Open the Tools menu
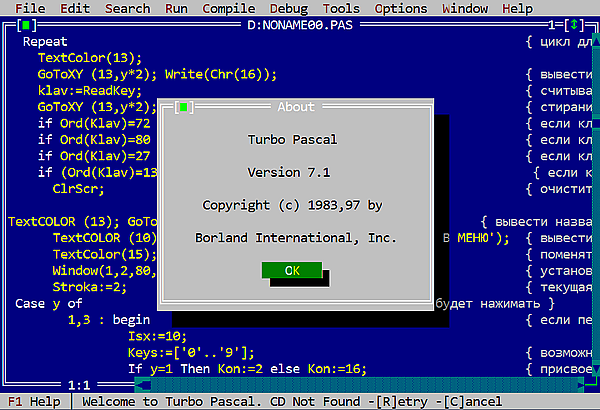 [x=341, y=8]
